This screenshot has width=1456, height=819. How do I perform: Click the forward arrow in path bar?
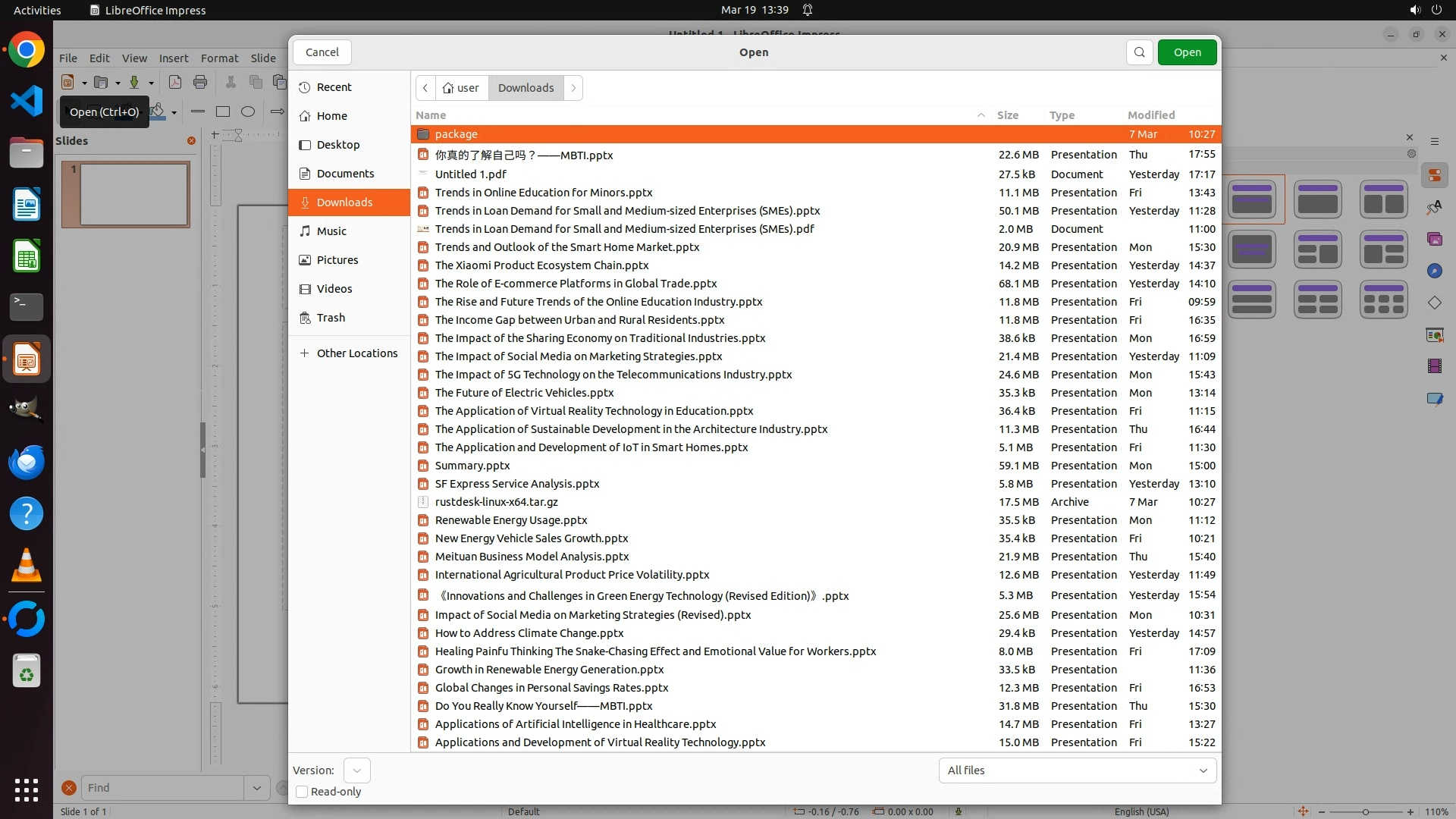tap(573, 88)
